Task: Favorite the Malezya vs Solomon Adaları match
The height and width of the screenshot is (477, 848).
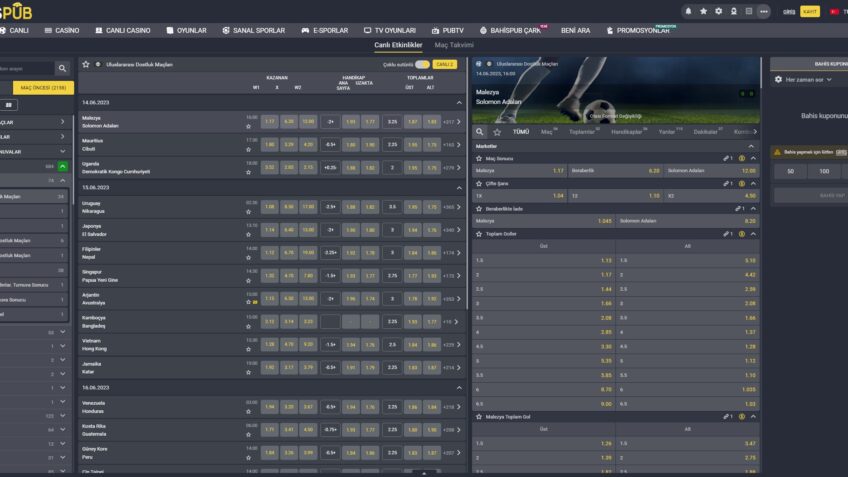Action: [249, 126]
